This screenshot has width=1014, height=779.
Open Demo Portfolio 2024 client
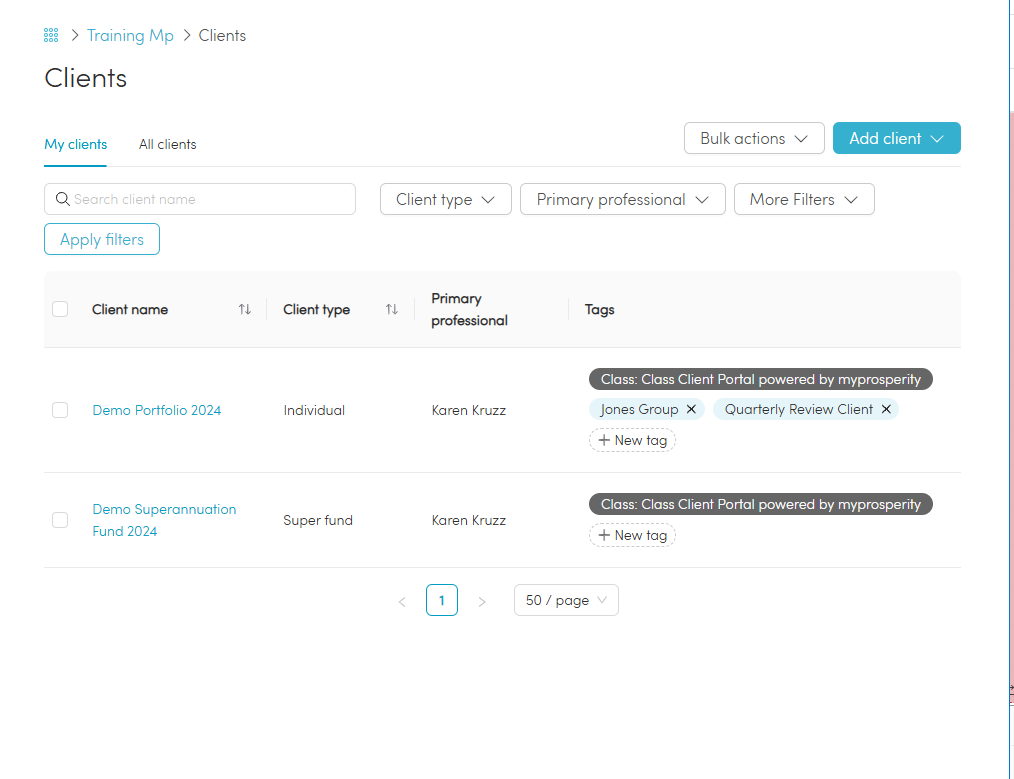point(156,410)
